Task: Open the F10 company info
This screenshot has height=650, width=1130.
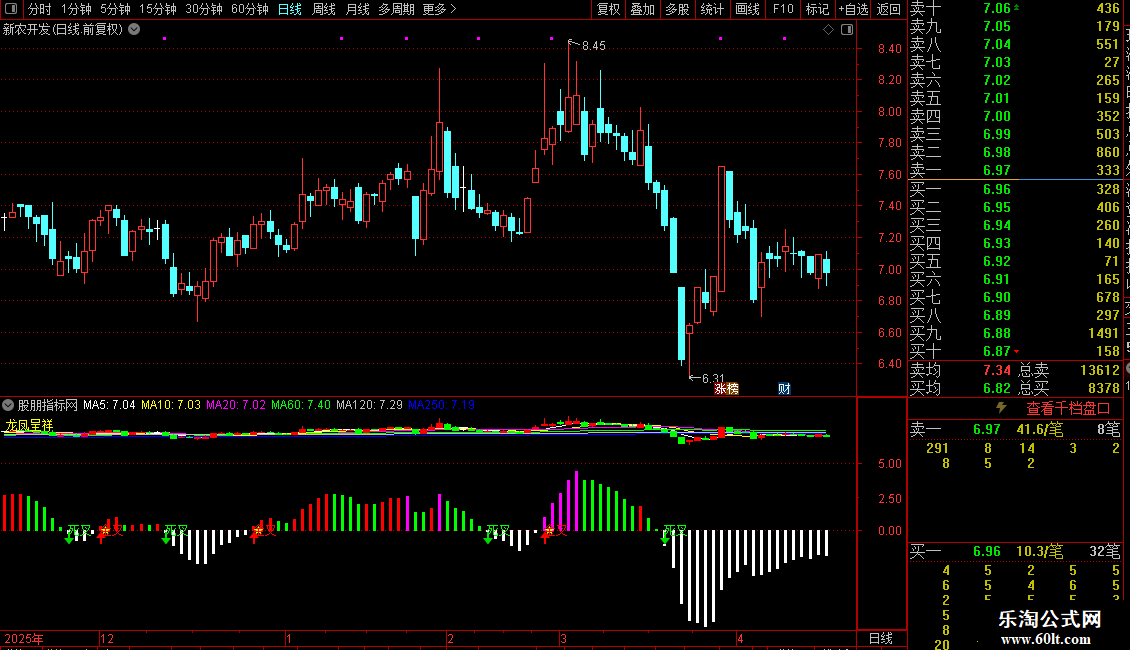Action: pos(783,9)
